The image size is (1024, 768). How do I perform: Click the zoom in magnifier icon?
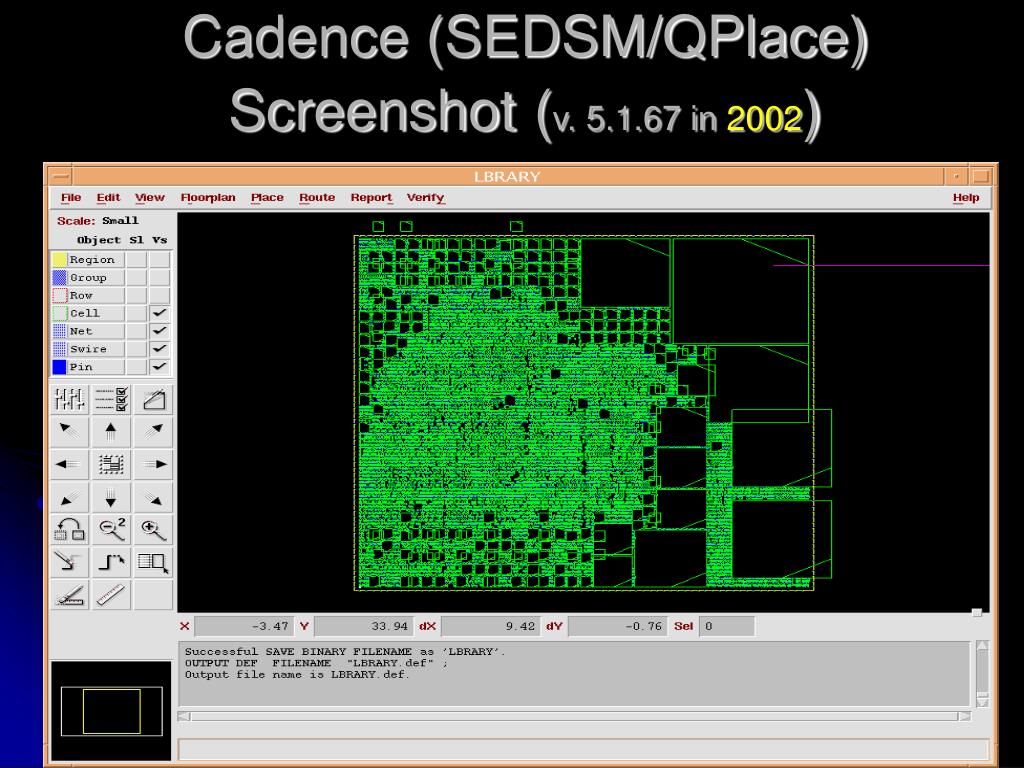pos(153,530)
